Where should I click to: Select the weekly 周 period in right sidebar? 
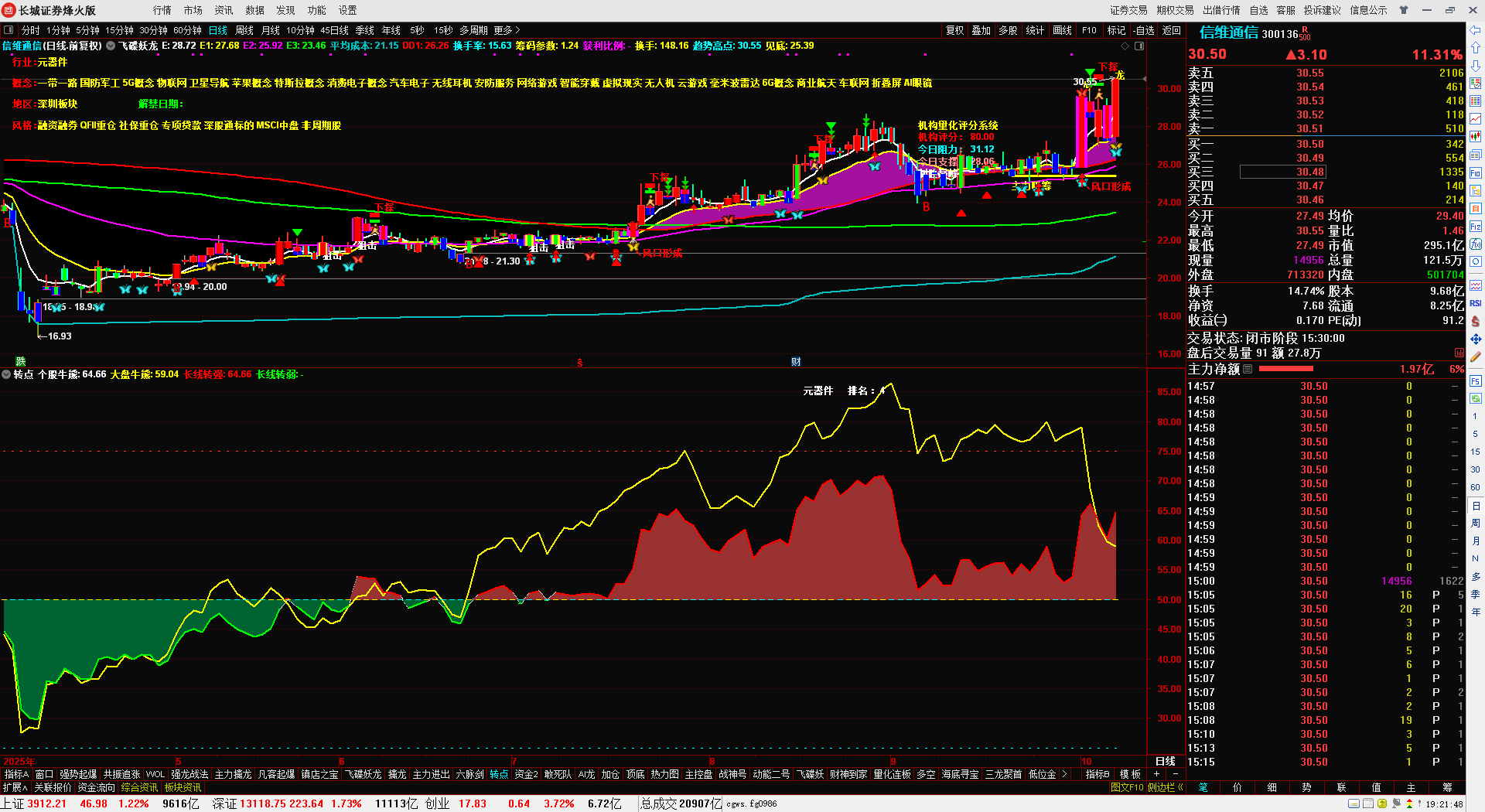pyautogui.click(x=1476, y=523)
